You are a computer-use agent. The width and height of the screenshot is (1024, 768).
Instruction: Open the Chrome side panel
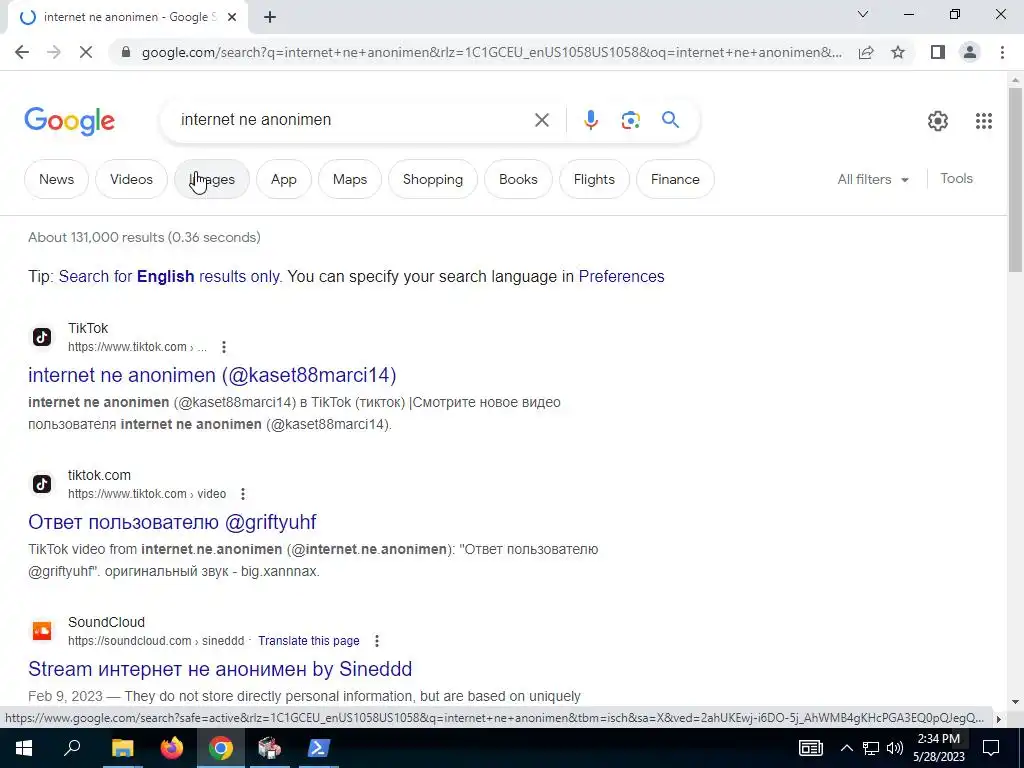[x=938, y=52]
